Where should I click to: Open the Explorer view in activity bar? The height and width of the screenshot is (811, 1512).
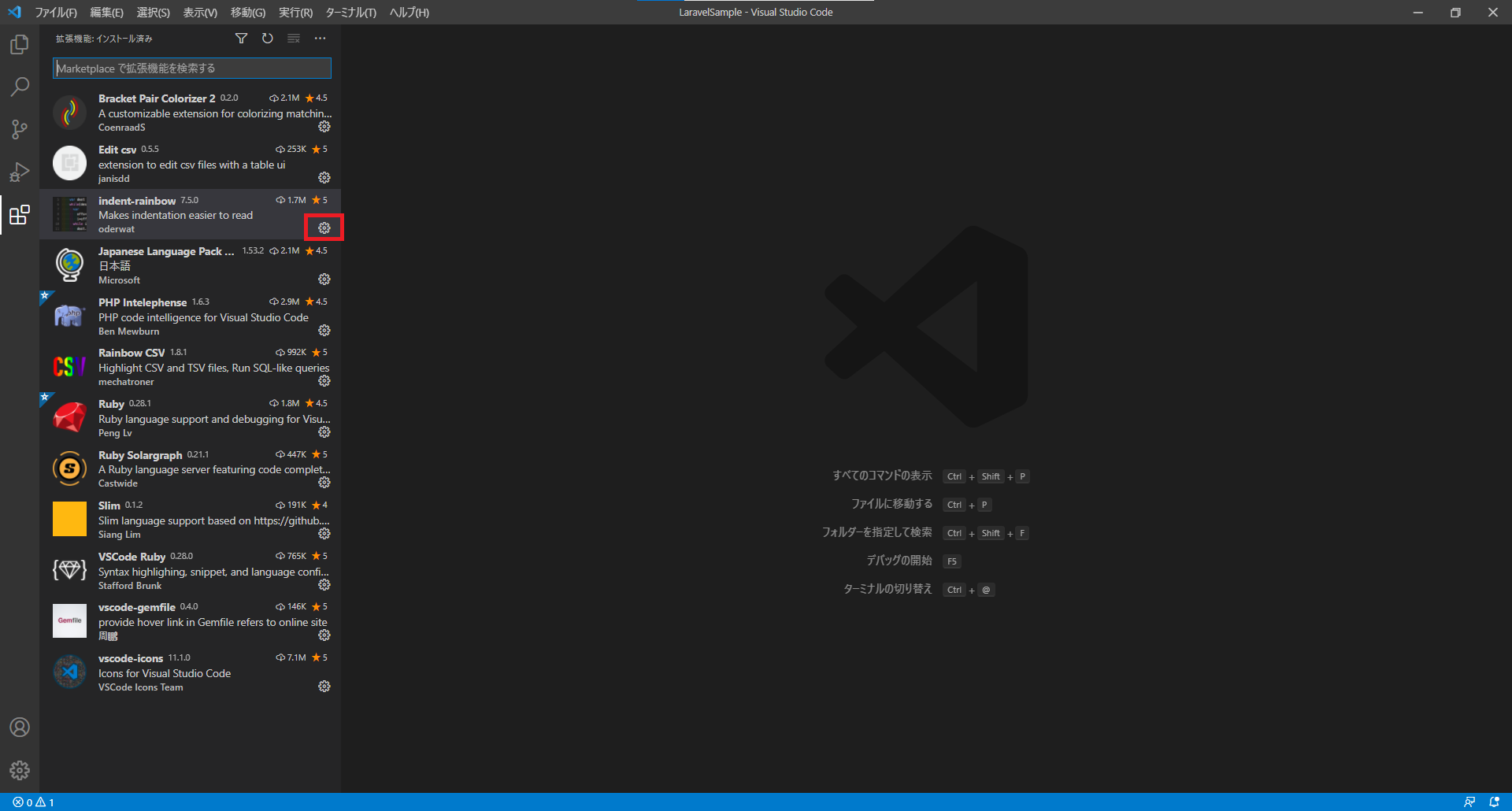point(20,45)
